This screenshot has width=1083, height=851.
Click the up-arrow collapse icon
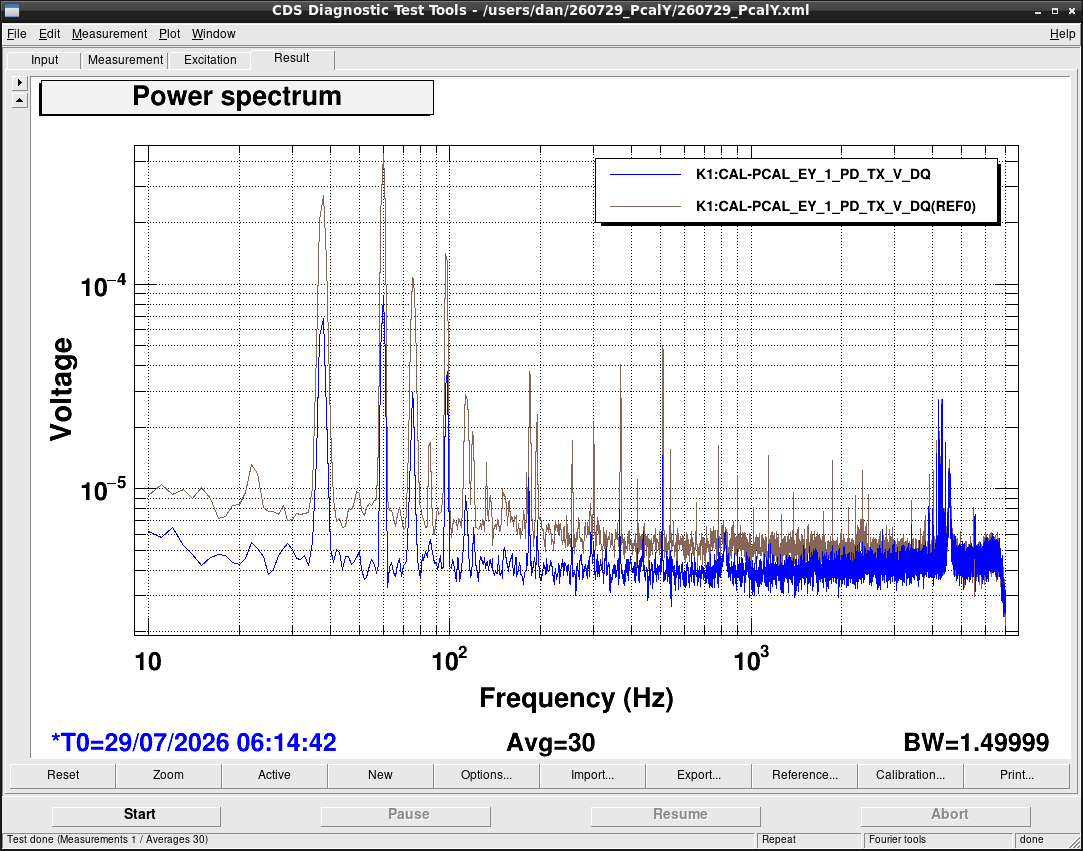pyautogui.click(x=19, y=100)
